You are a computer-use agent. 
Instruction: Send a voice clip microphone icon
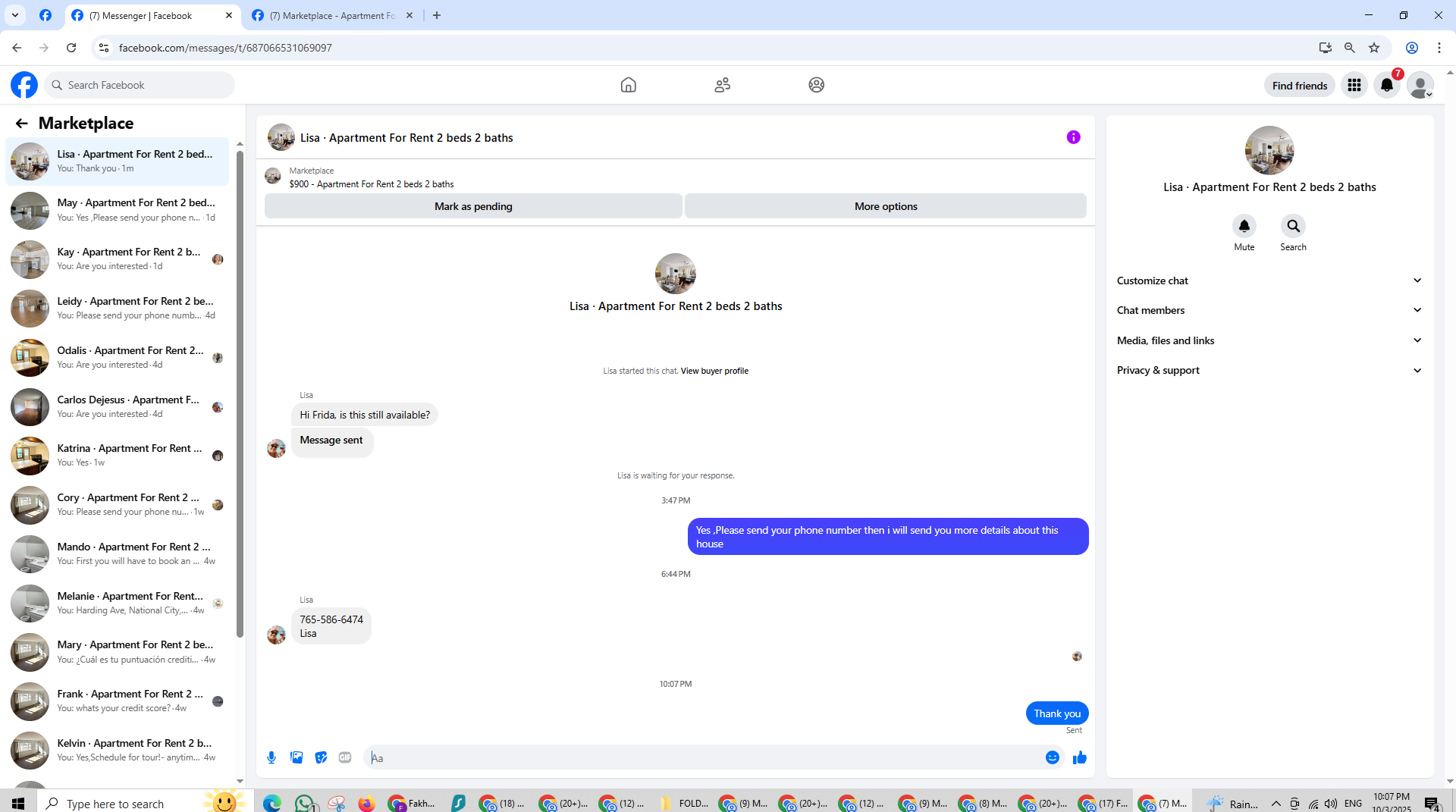271,757
